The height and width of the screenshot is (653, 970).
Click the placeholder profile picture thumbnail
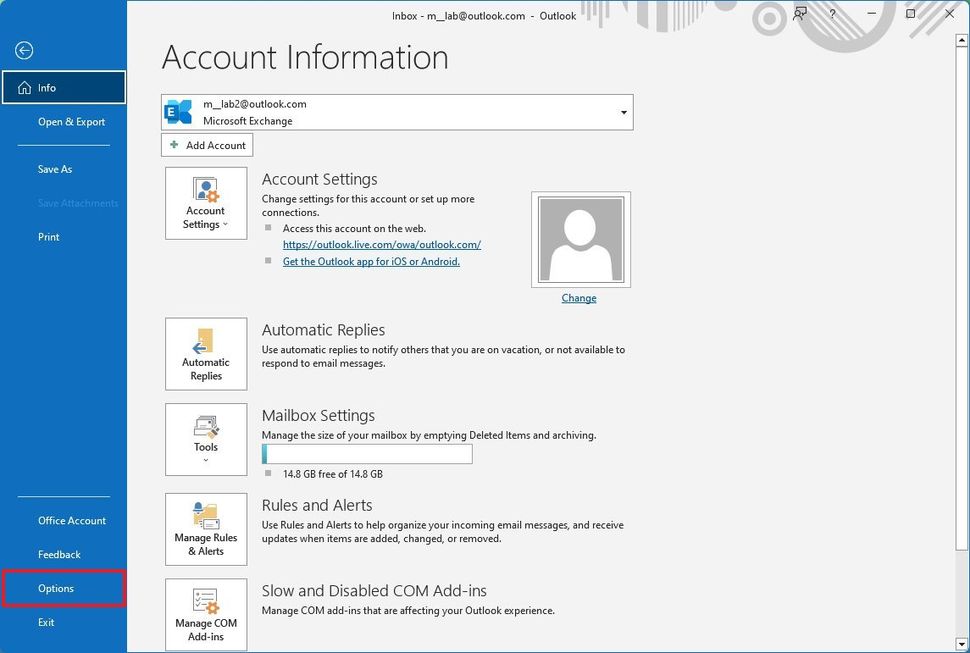[580, 238]
